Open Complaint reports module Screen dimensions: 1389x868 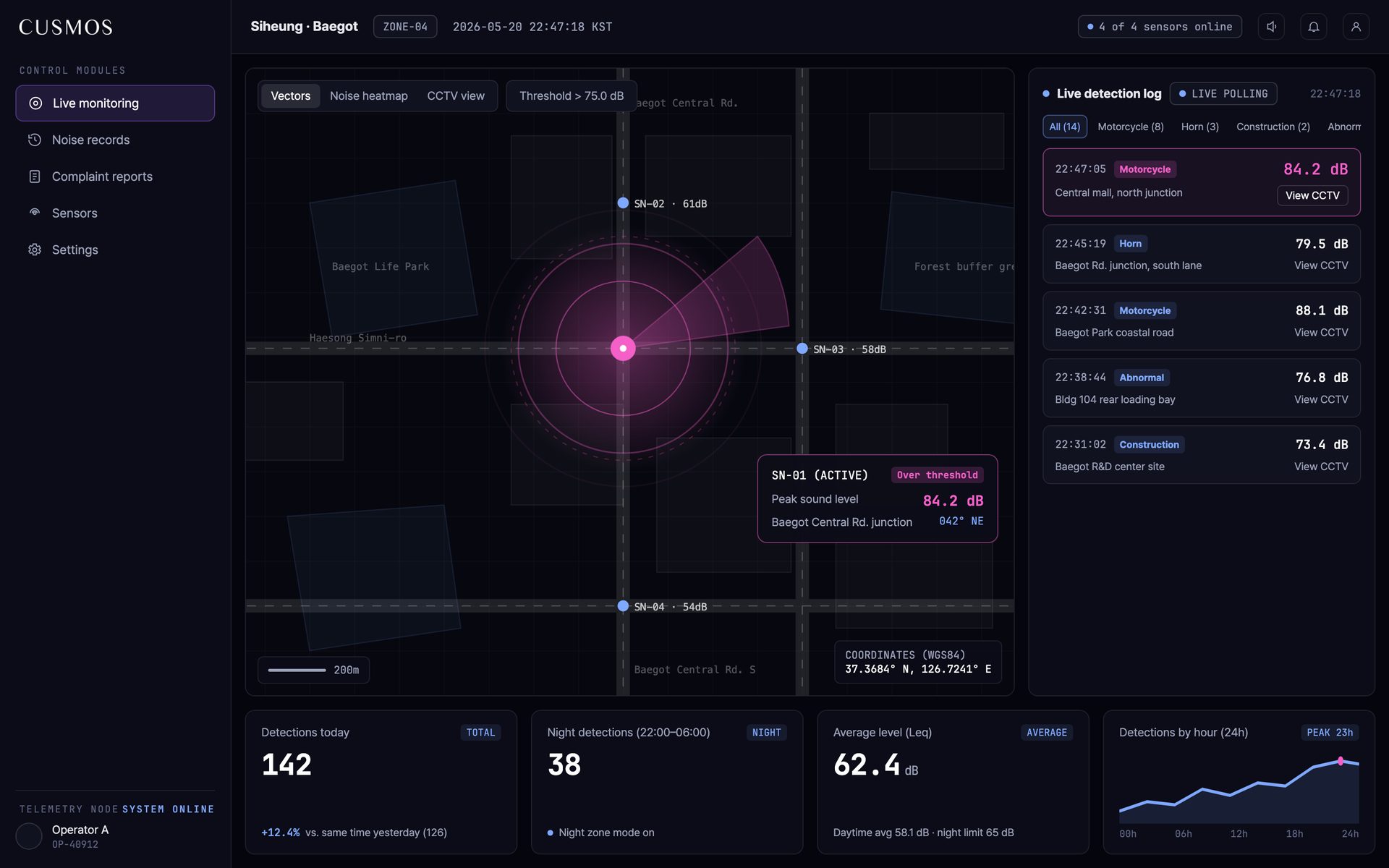115,176
